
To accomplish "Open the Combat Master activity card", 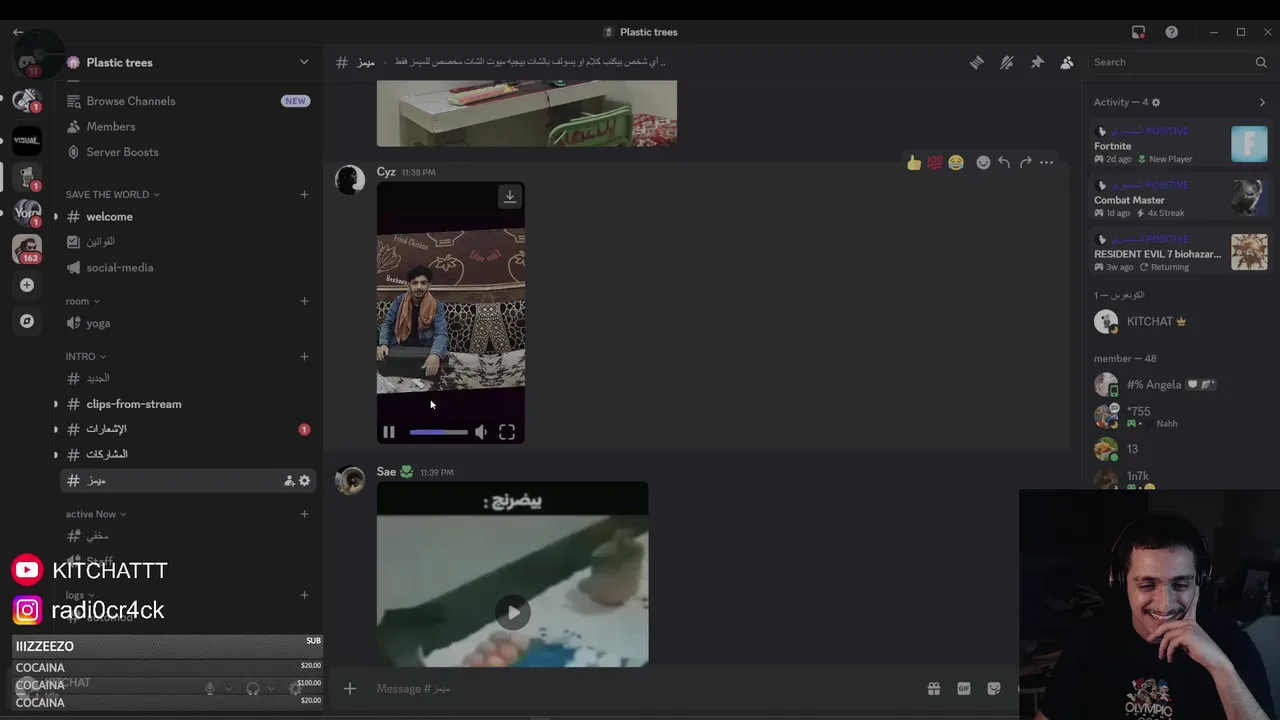I will (1180, 199).
